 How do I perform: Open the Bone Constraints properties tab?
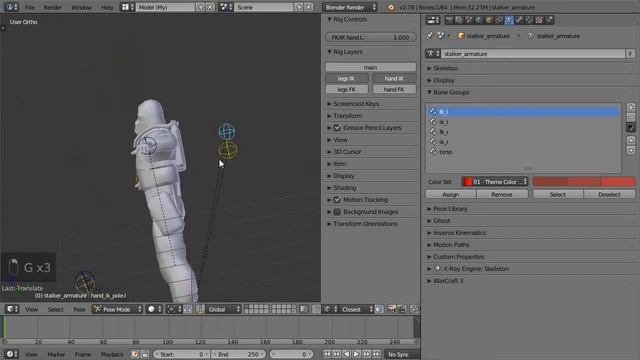tap(529, 20)
